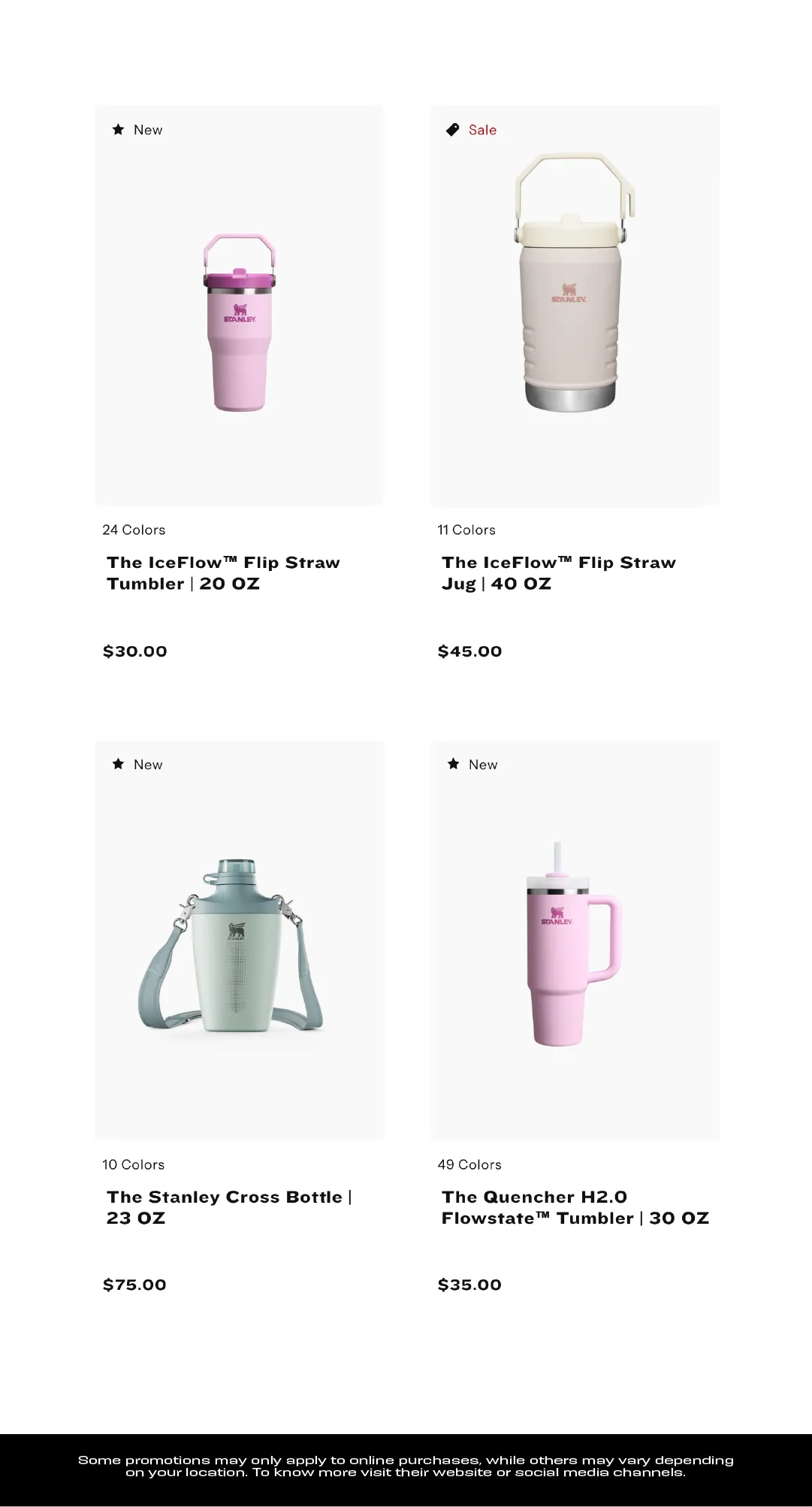Image resolution: width=812 pixels, height=1507 pixels.
Task: Open the pink IceFlow Flip Straw Tumbler image
Action: (x=240, y=323)
